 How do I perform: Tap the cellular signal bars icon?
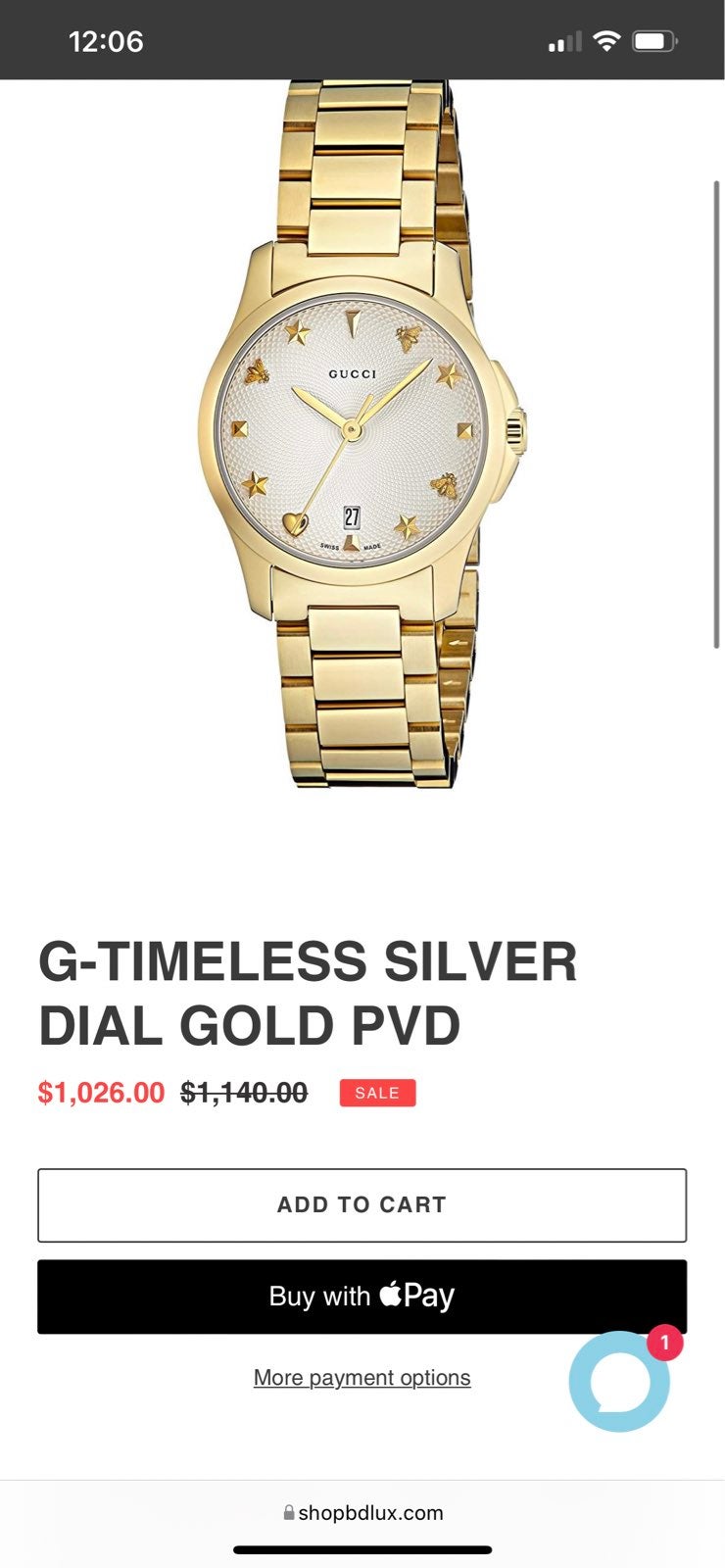(x=564, y=41)
